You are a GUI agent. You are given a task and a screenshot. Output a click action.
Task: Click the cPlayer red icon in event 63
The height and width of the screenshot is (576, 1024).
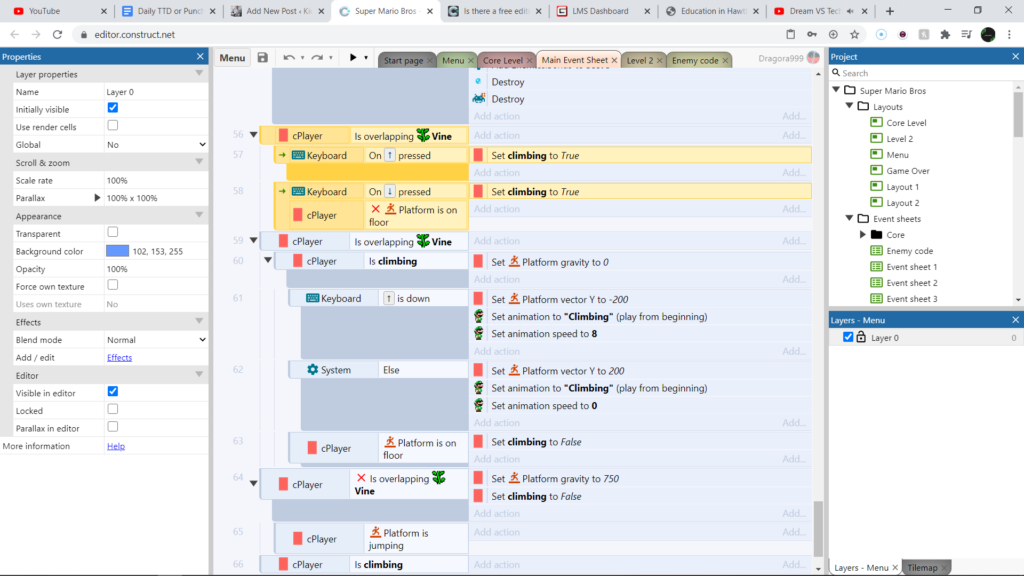point(312,448)
